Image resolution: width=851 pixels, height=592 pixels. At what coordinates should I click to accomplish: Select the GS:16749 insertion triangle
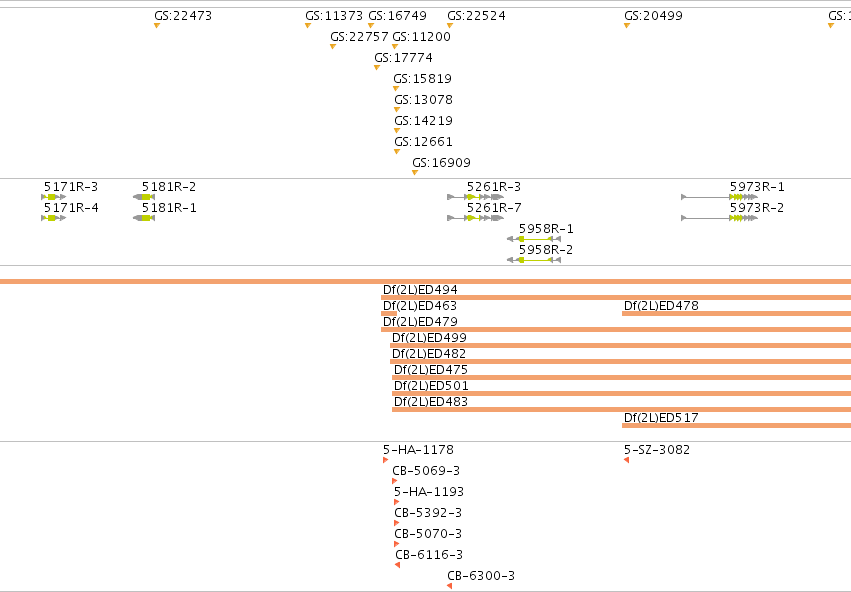[371, 26]
